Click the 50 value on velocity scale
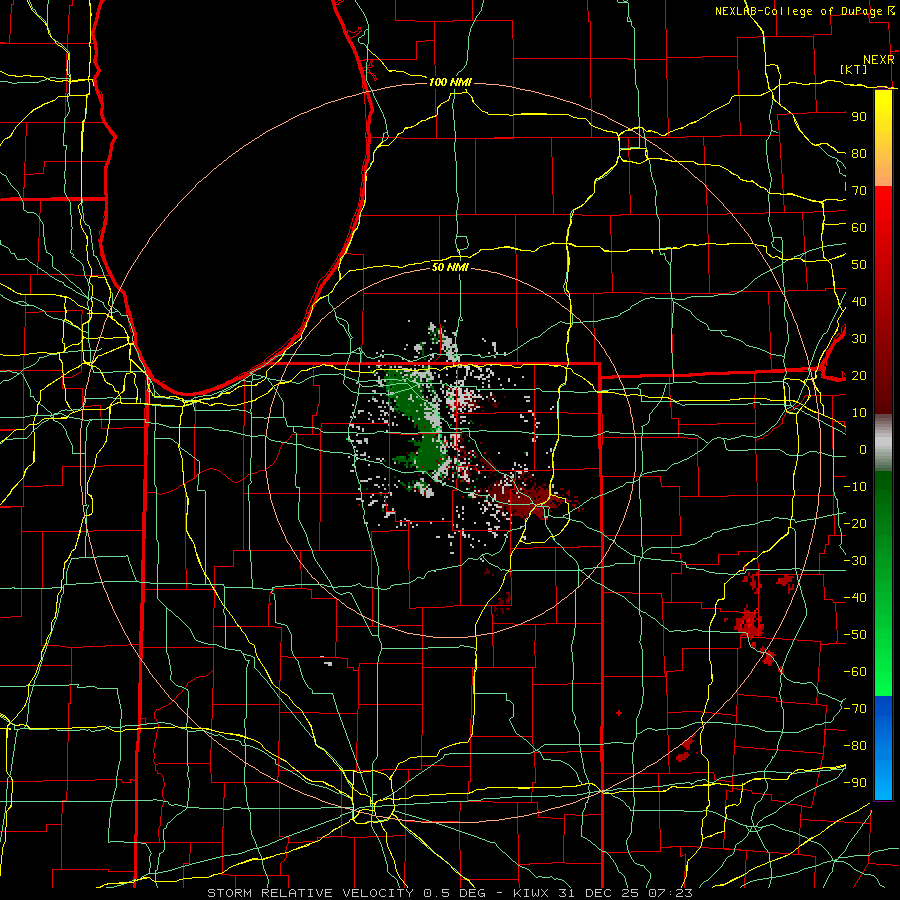The width and height of the screenshot is (900, 900). [x=859, y=264]
